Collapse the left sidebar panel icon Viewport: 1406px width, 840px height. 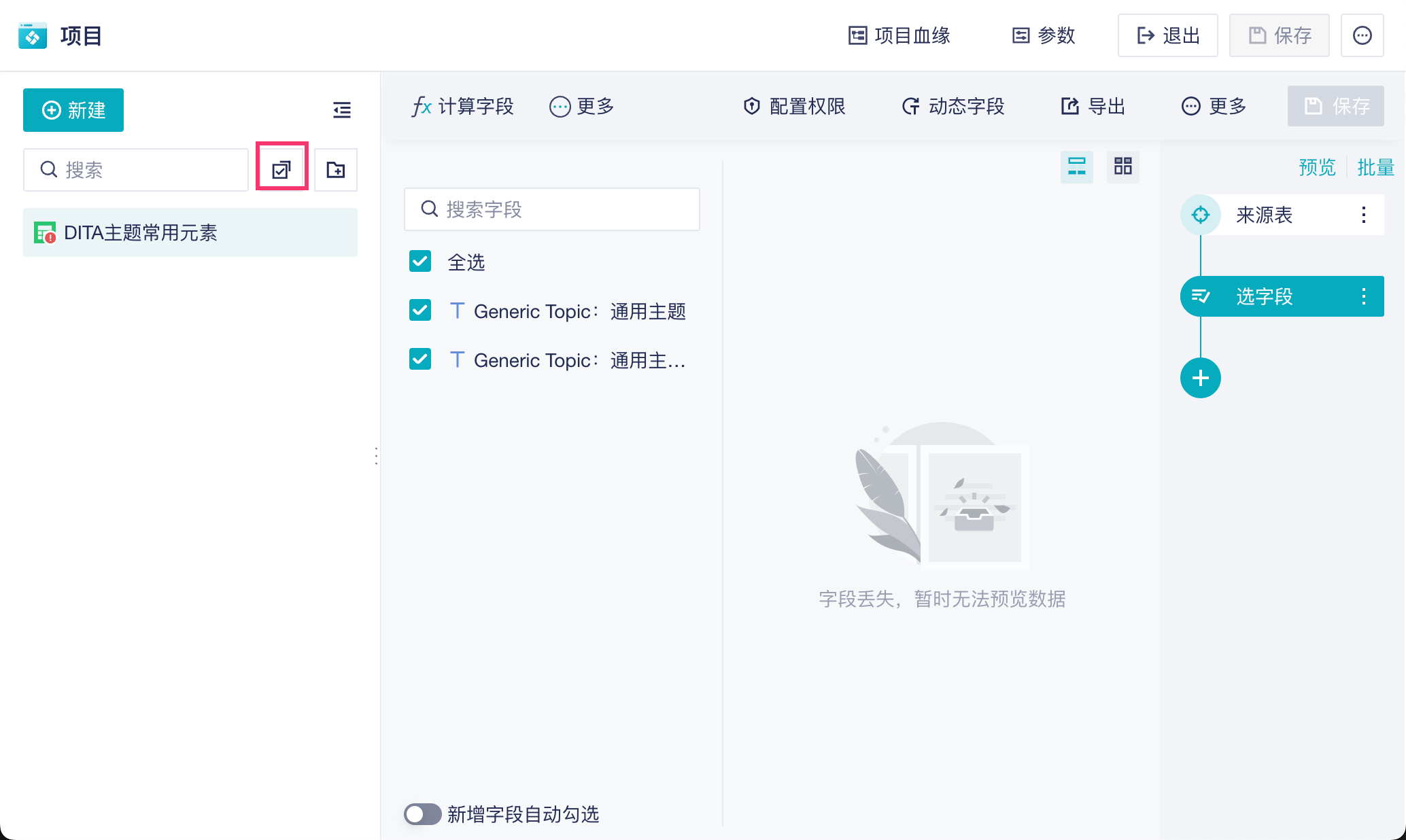point(342,109)
